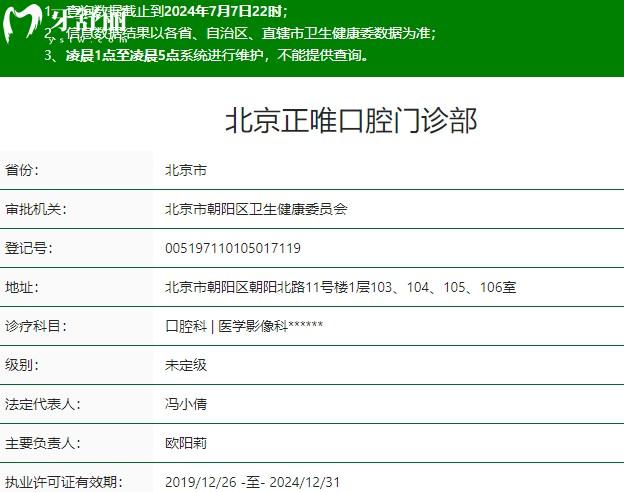The width and height of the screenshot is (624, 492).
Task: Click the 审批机关 label
Action: click(x=36, y=209)
